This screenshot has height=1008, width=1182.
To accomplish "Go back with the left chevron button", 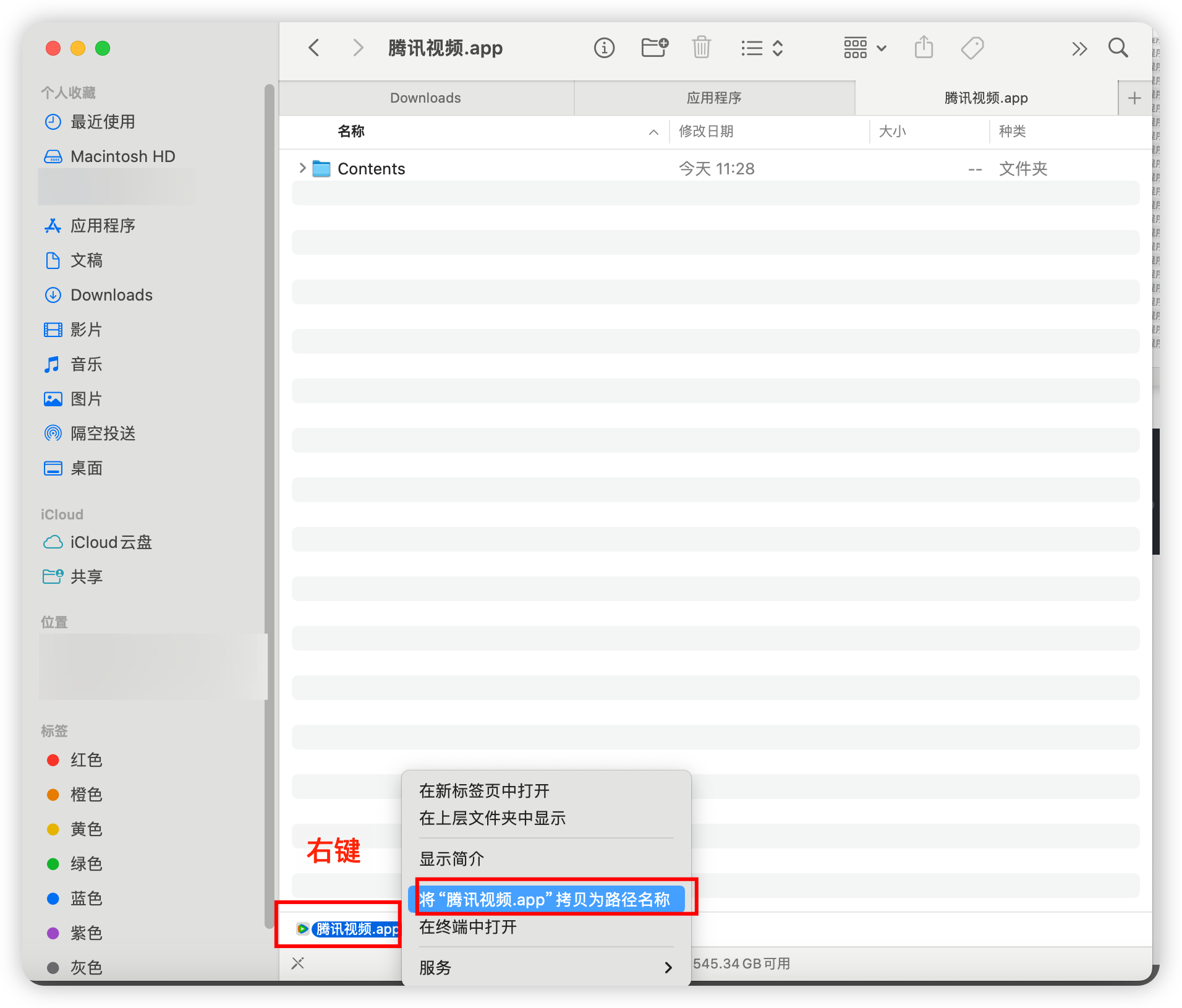I will pyautogui.click(x=314, y=48).
